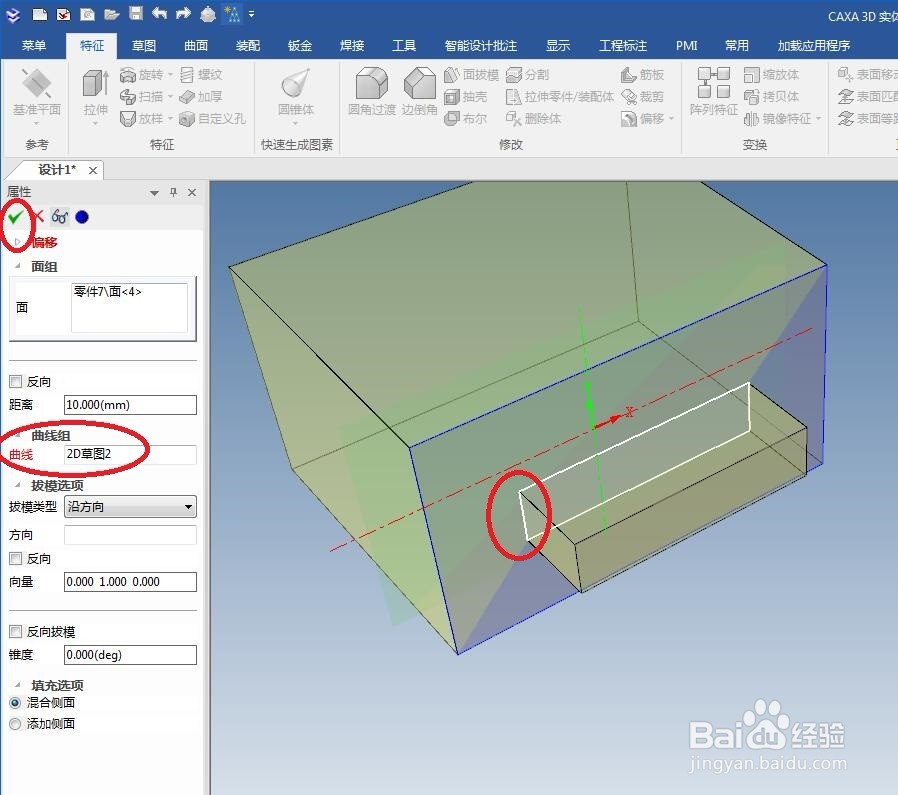Screen dimensions: 898x795
Task: Cancel with the red X button
Action: (x=38, y=217)
